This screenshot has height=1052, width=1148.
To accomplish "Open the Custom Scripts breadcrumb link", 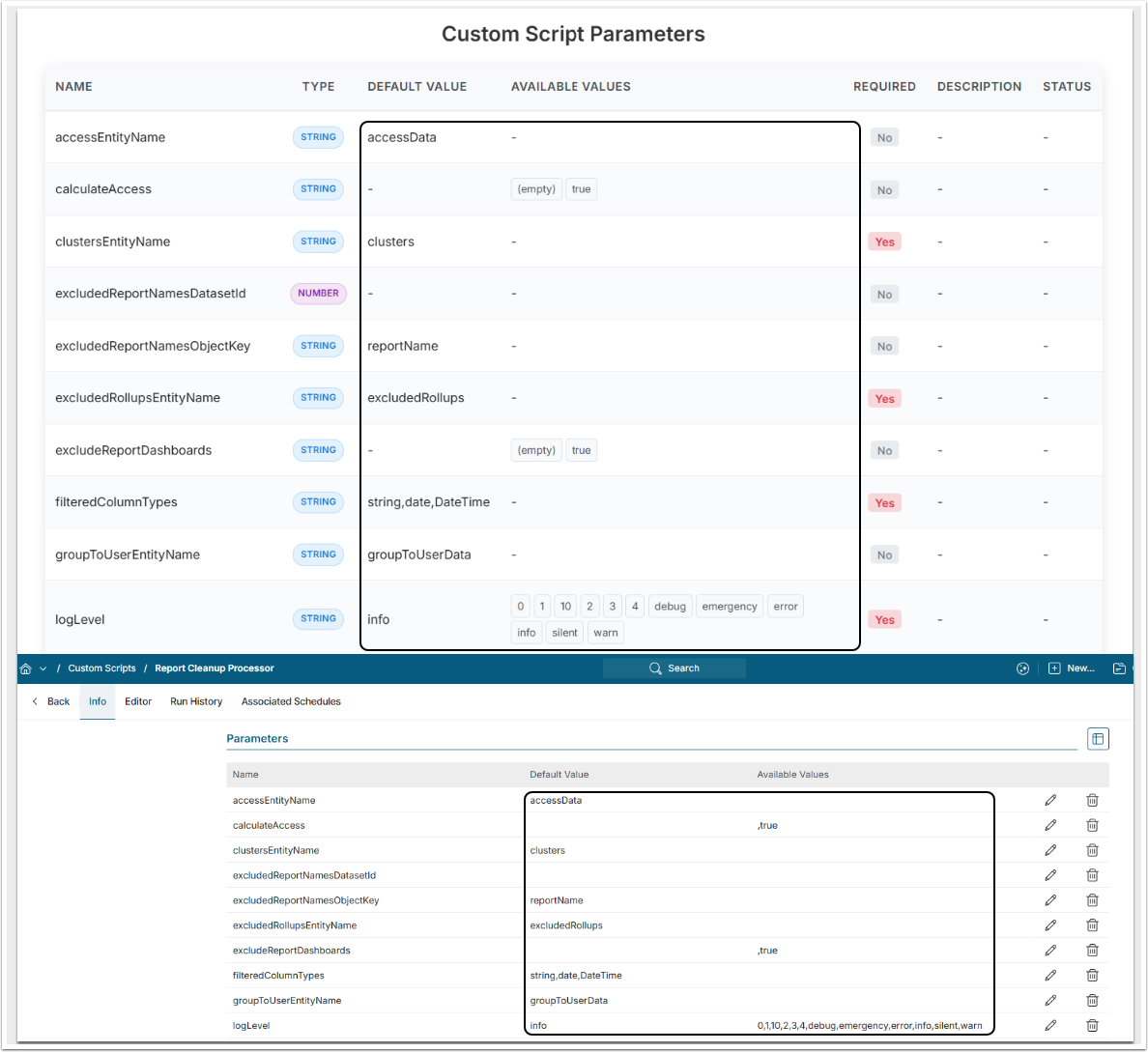I will click(101, 668).
